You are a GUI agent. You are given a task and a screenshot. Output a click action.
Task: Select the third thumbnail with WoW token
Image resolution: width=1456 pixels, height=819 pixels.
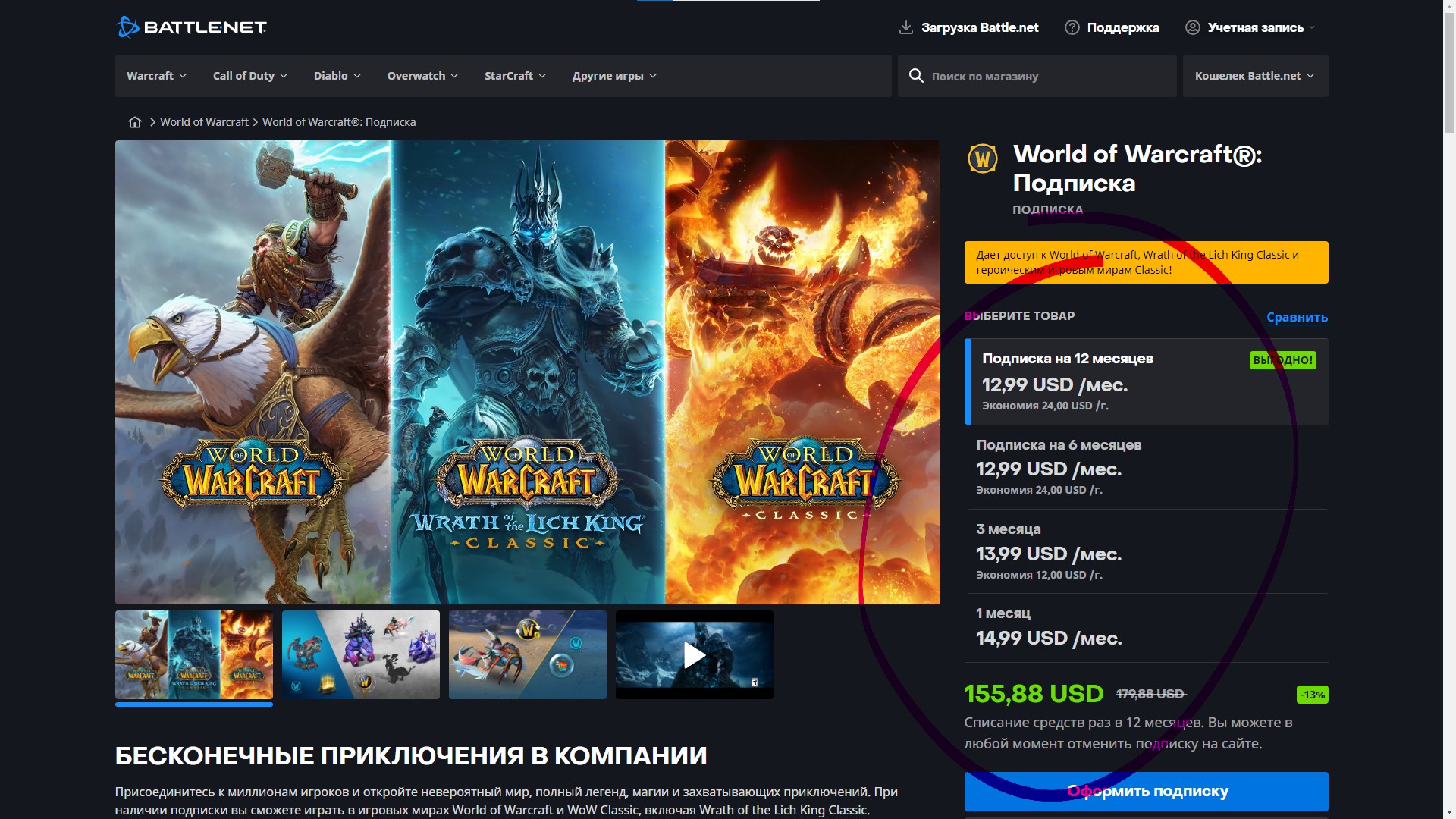tap(528, 654)
